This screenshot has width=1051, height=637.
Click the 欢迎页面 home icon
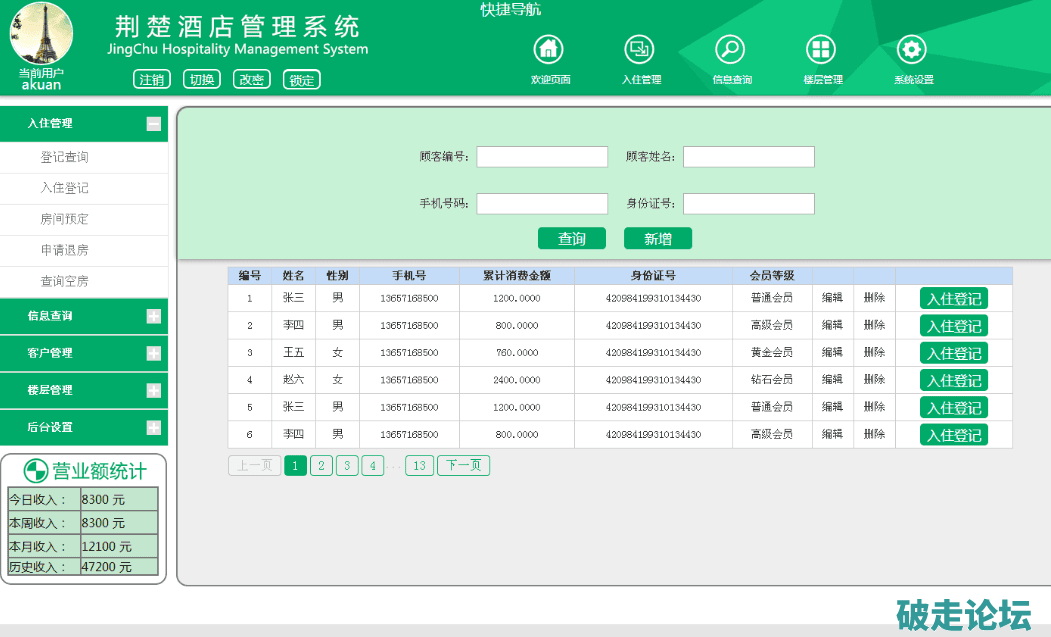[x=549, y=49]
